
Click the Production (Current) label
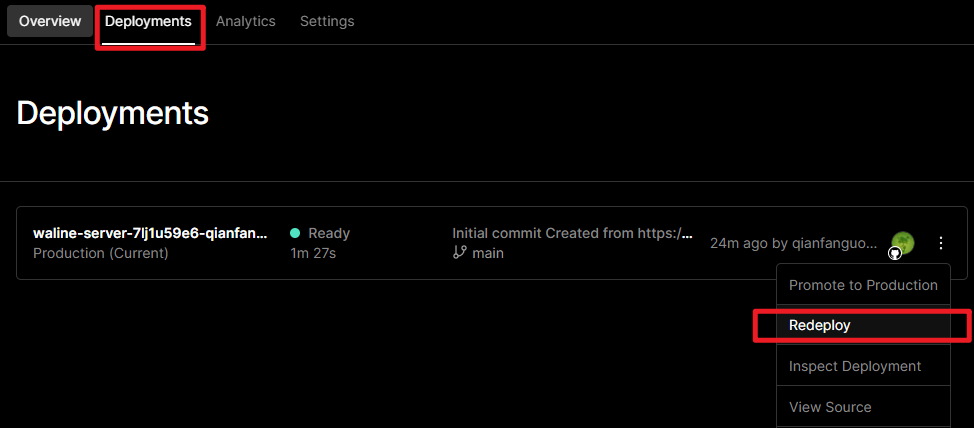pos(101,253)
